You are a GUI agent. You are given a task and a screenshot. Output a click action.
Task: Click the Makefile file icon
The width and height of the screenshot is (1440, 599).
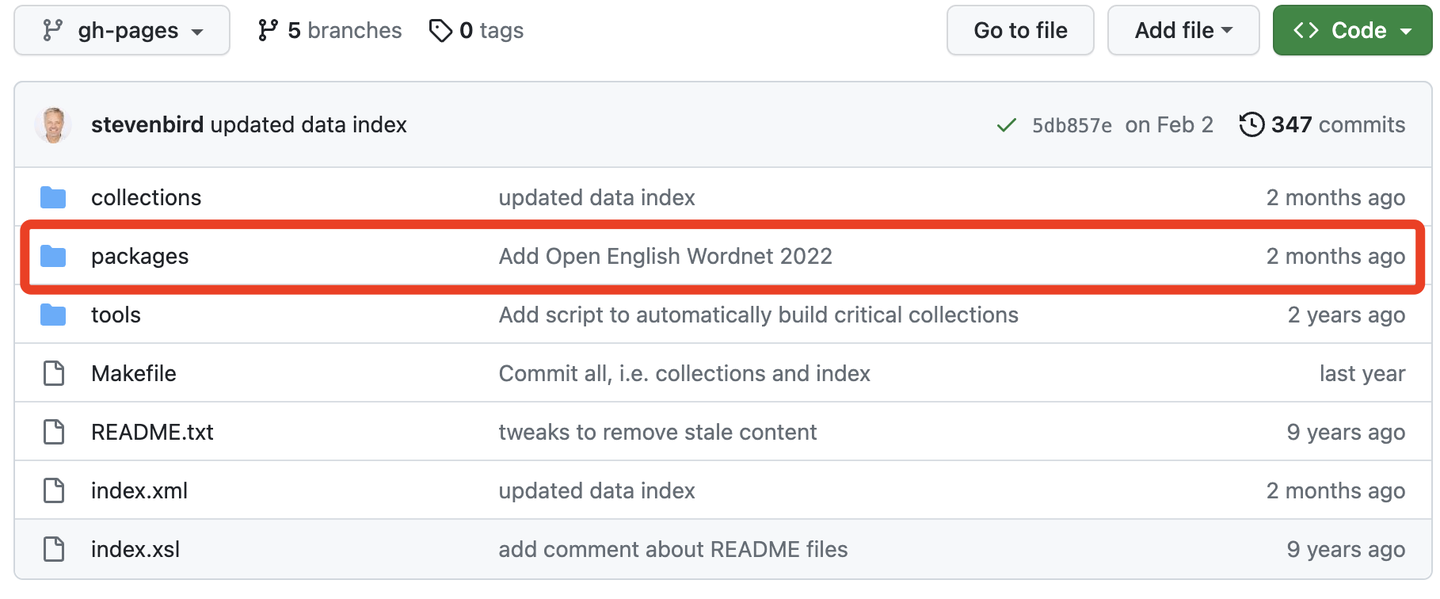click(53, 374)
